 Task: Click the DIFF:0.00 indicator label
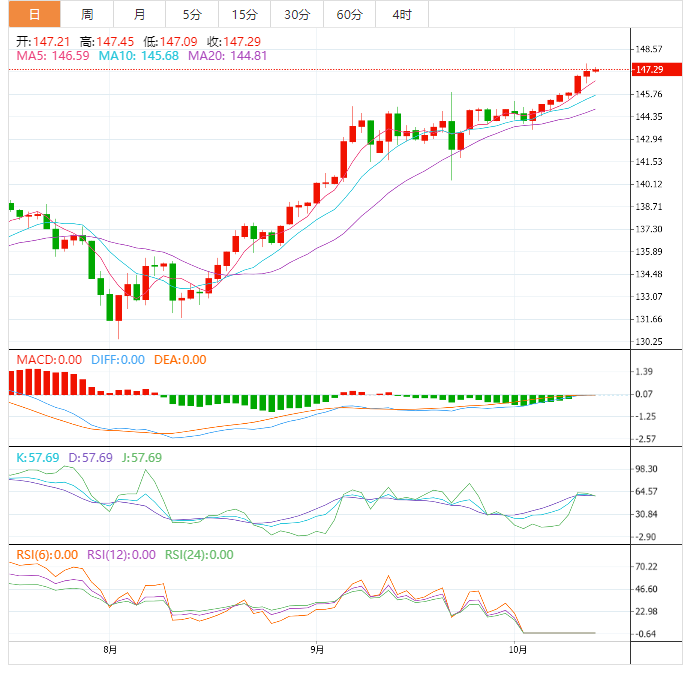pos(118,360)
